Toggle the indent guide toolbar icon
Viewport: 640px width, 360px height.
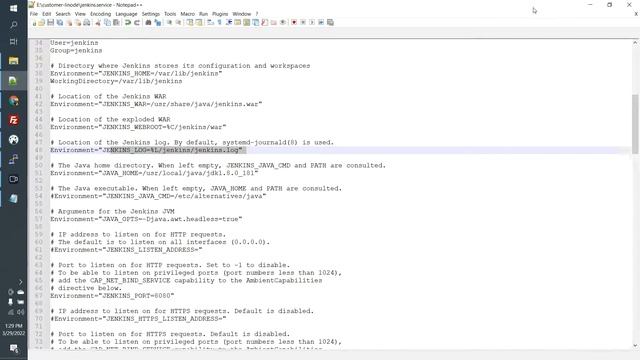[x=229, y=23]
